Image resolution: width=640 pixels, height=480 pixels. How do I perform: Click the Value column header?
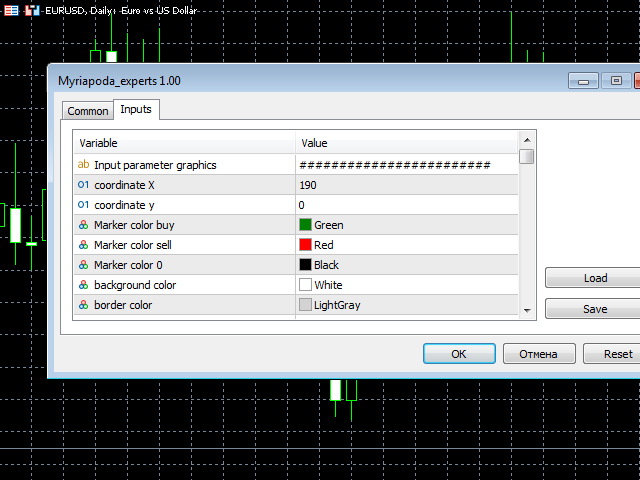point(407,143)
